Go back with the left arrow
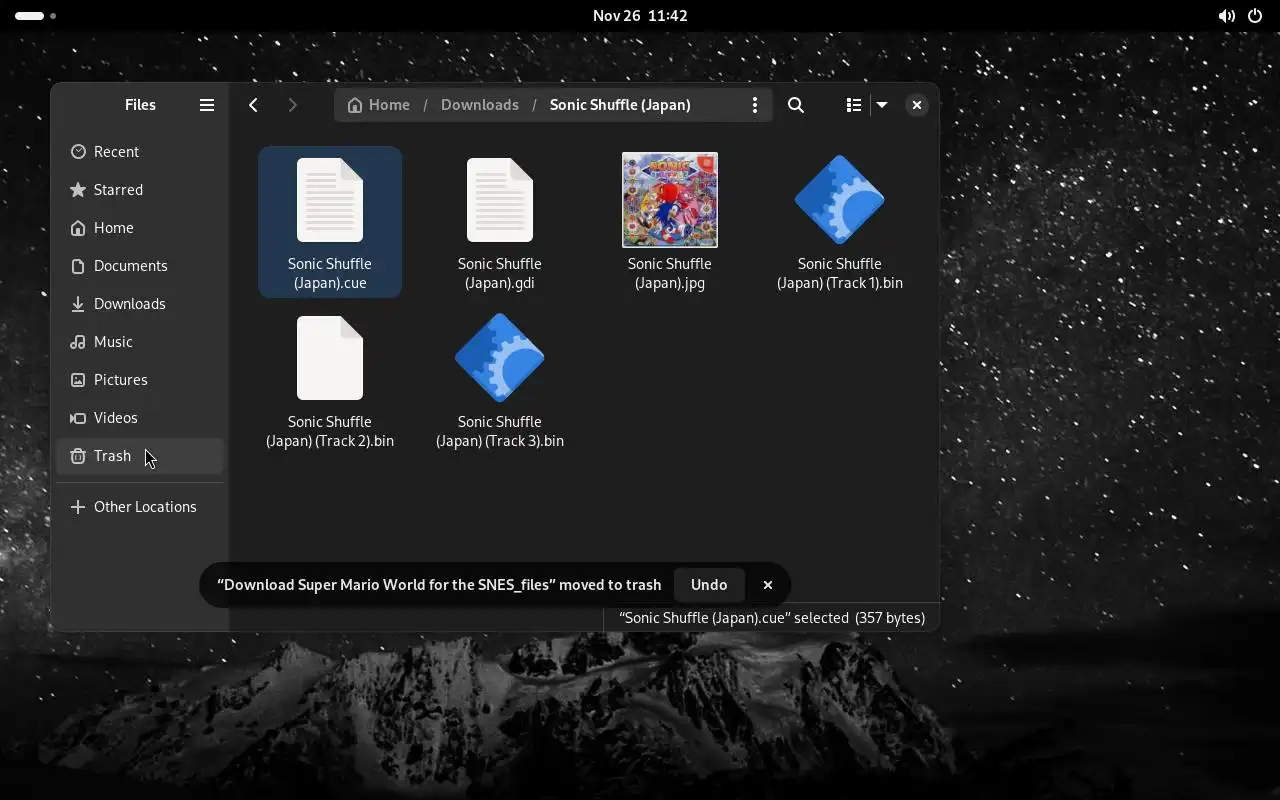The width and height of the screenshot is (1280, 800). pos(254,105)
